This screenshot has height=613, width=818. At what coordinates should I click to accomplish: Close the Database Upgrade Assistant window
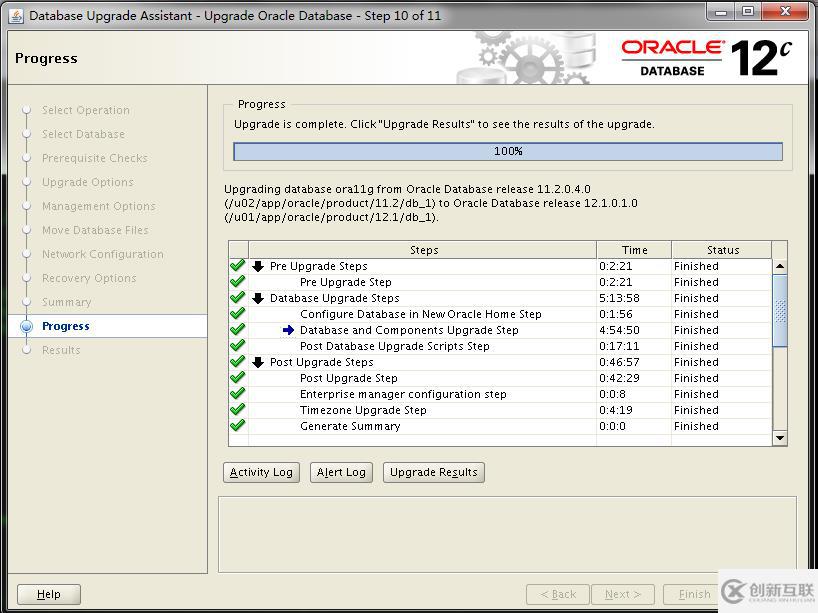coord(785,11)
